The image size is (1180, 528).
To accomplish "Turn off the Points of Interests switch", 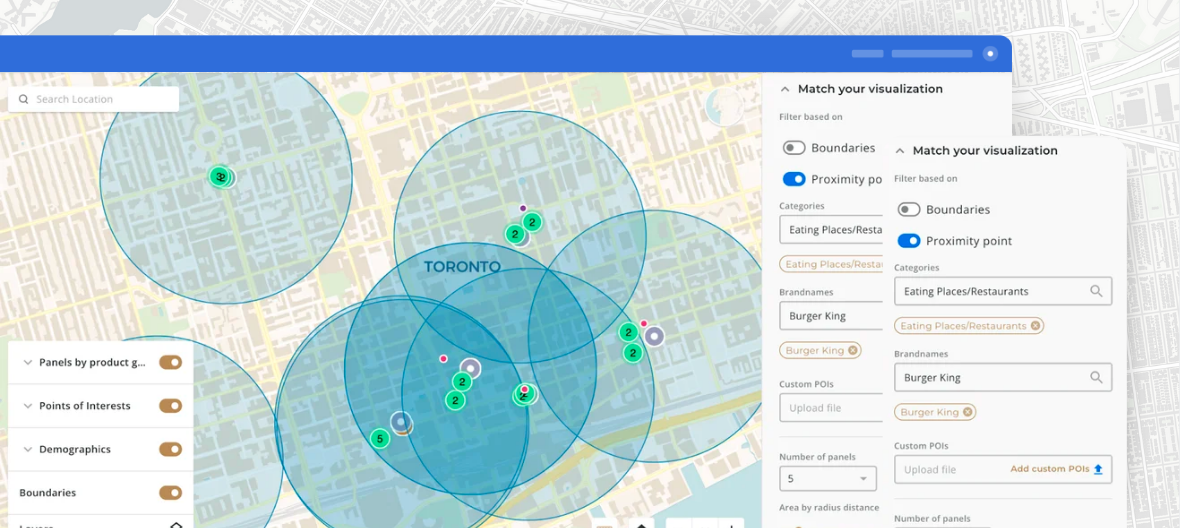I will (x=170, y=406).
